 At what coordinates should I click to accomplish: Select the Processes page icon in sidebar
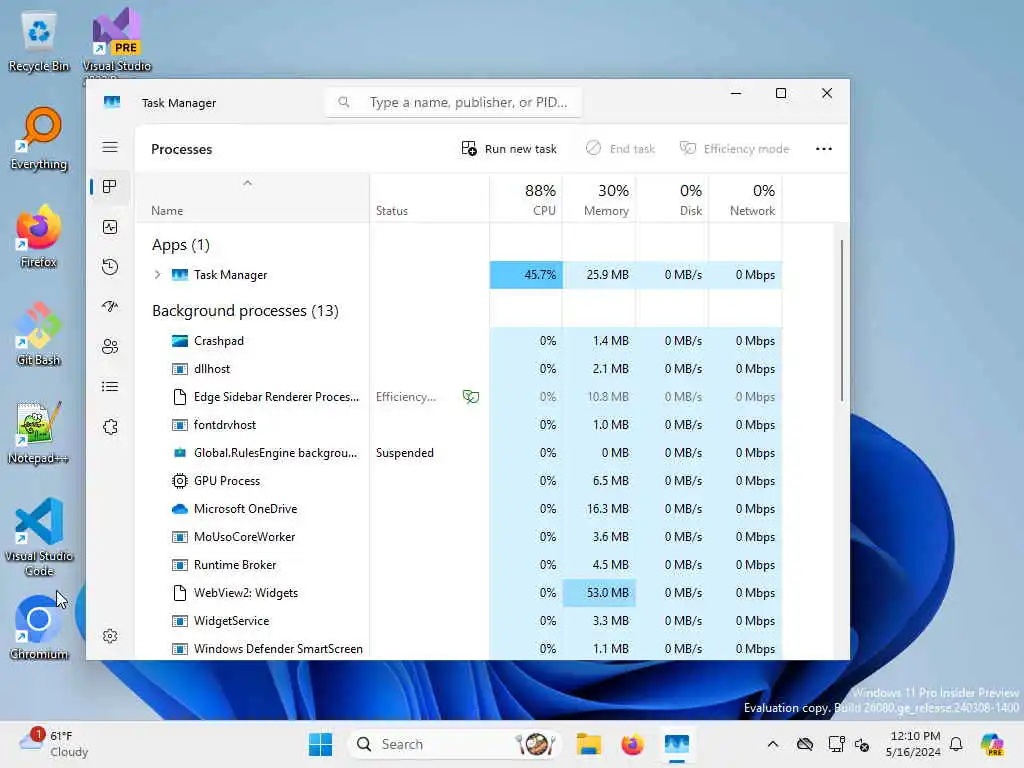pos(110,187)
